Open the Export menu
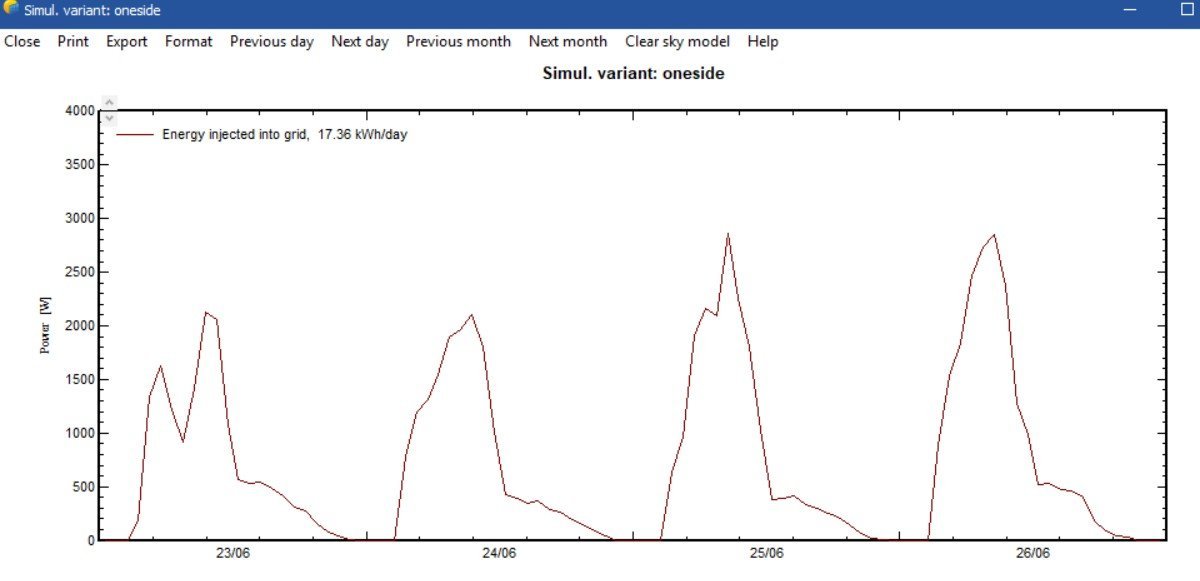 [127, 41]
